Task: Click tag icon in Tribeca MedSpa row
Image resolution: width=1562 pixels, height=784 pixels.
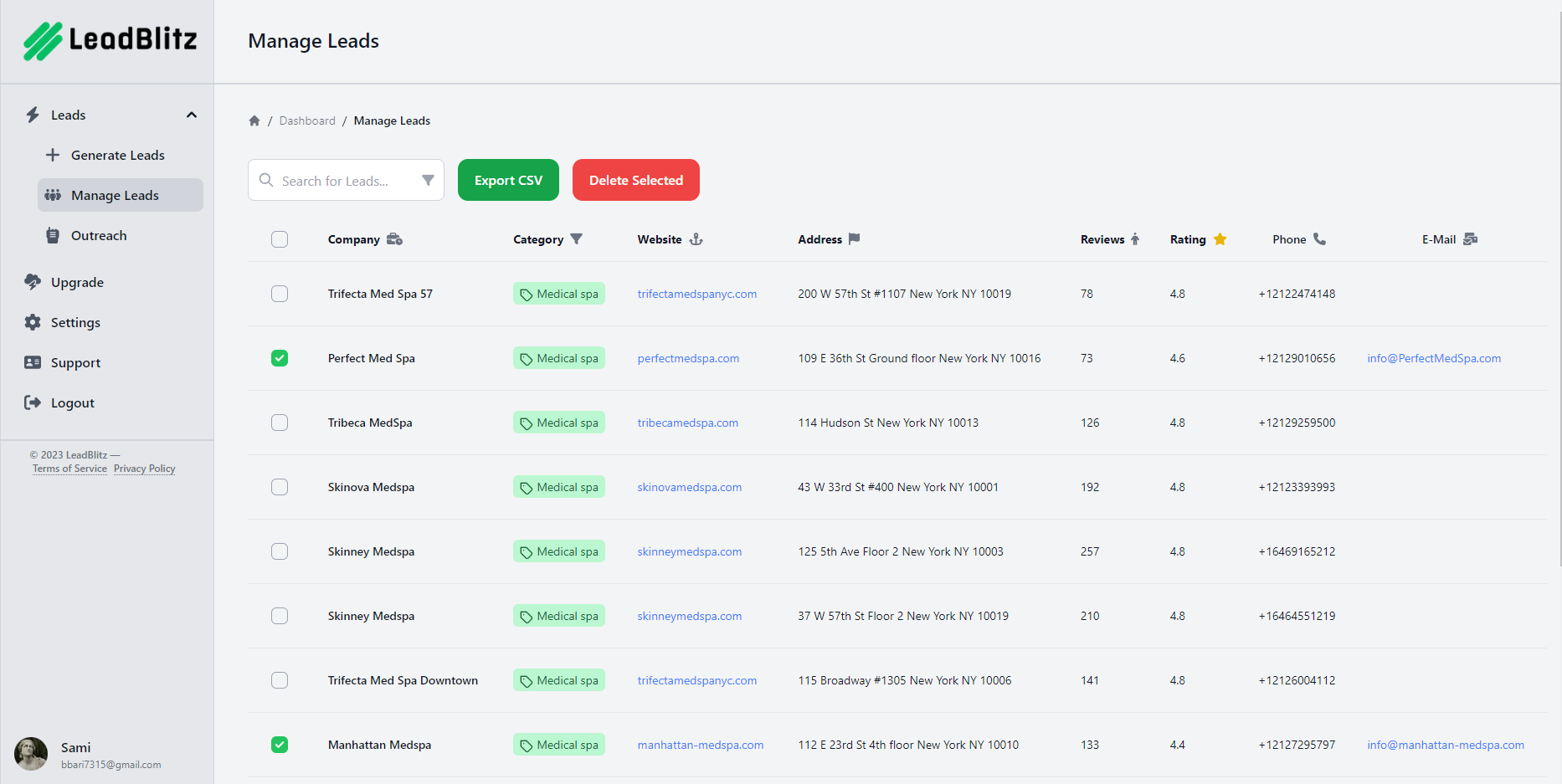Action: point(527,423)
